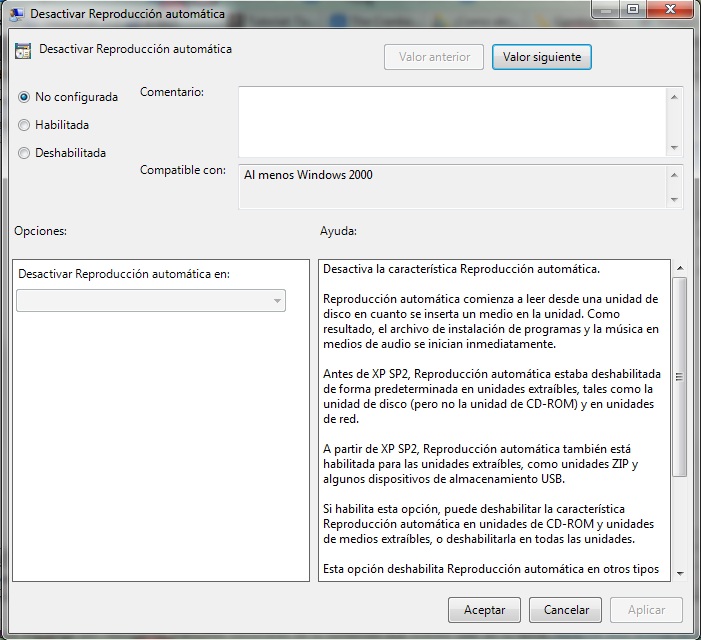
Task: Close the dialog with the X button
Action: click(670, 9)
